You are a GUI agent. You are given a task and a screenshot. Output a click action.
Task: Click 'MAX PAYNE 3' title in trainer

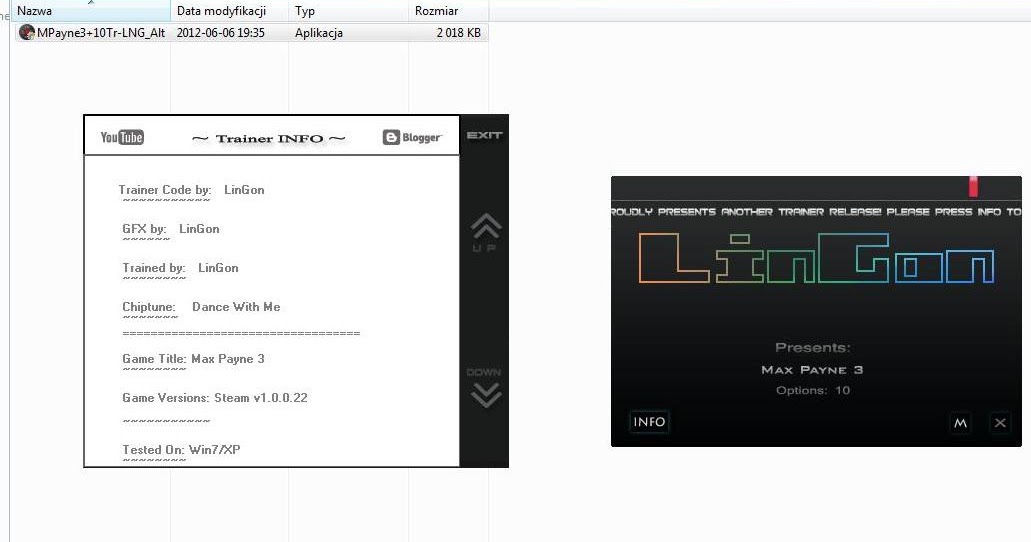pos(812,370)
